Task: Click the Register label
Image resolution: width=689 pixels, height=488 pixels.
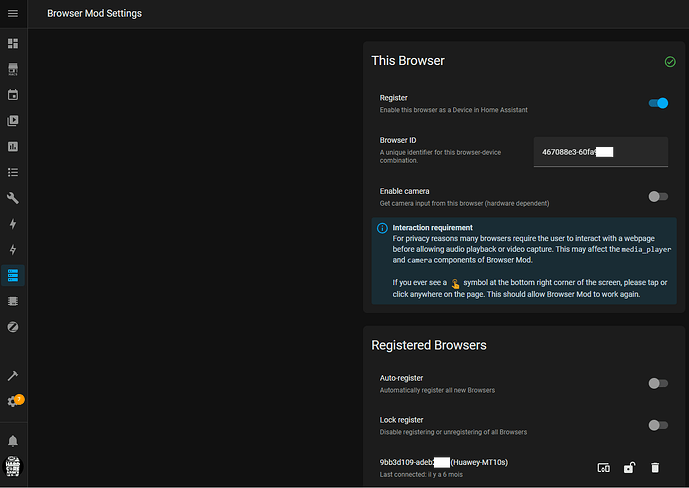Action: pyautogui.click(x=393, y=98)
